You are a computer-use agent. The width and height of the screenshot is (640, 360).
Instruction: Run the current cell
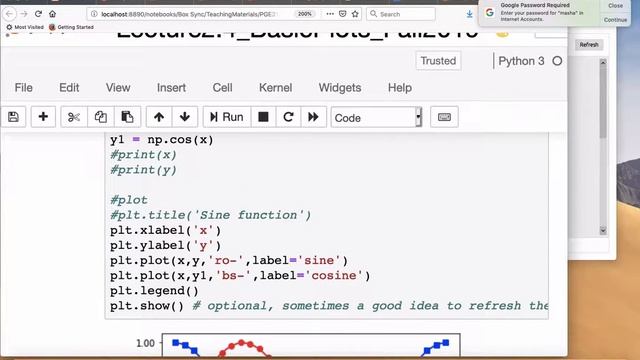[227, 117]
